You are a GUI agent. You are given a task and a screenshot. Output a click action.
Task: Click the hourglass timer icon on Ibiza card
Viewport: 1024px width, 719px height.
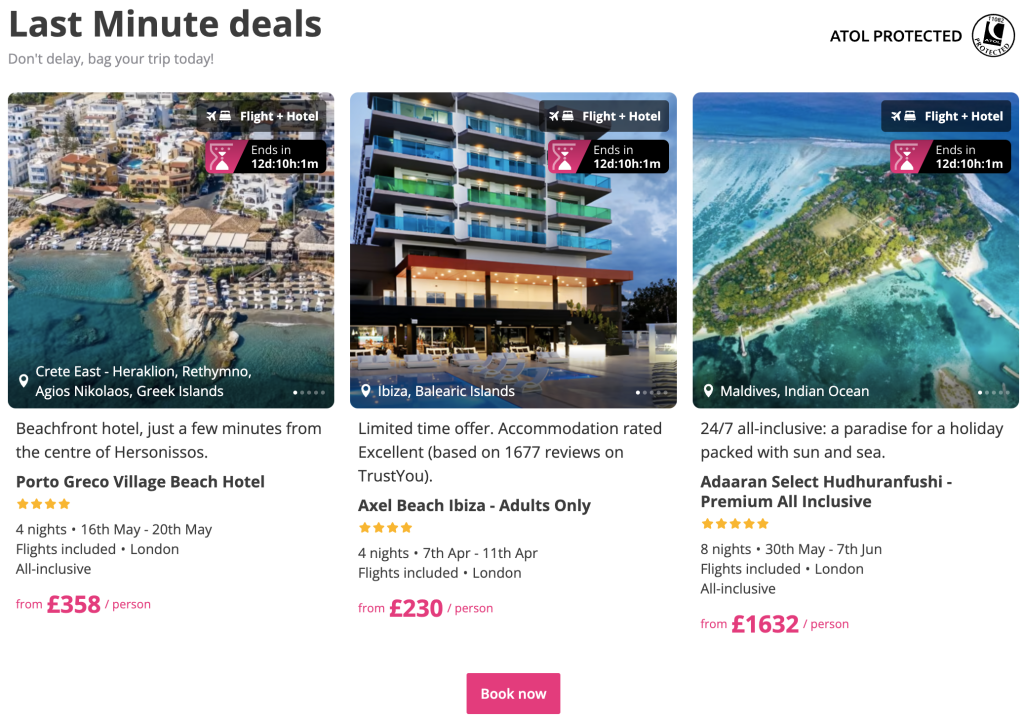click(564, 157)
